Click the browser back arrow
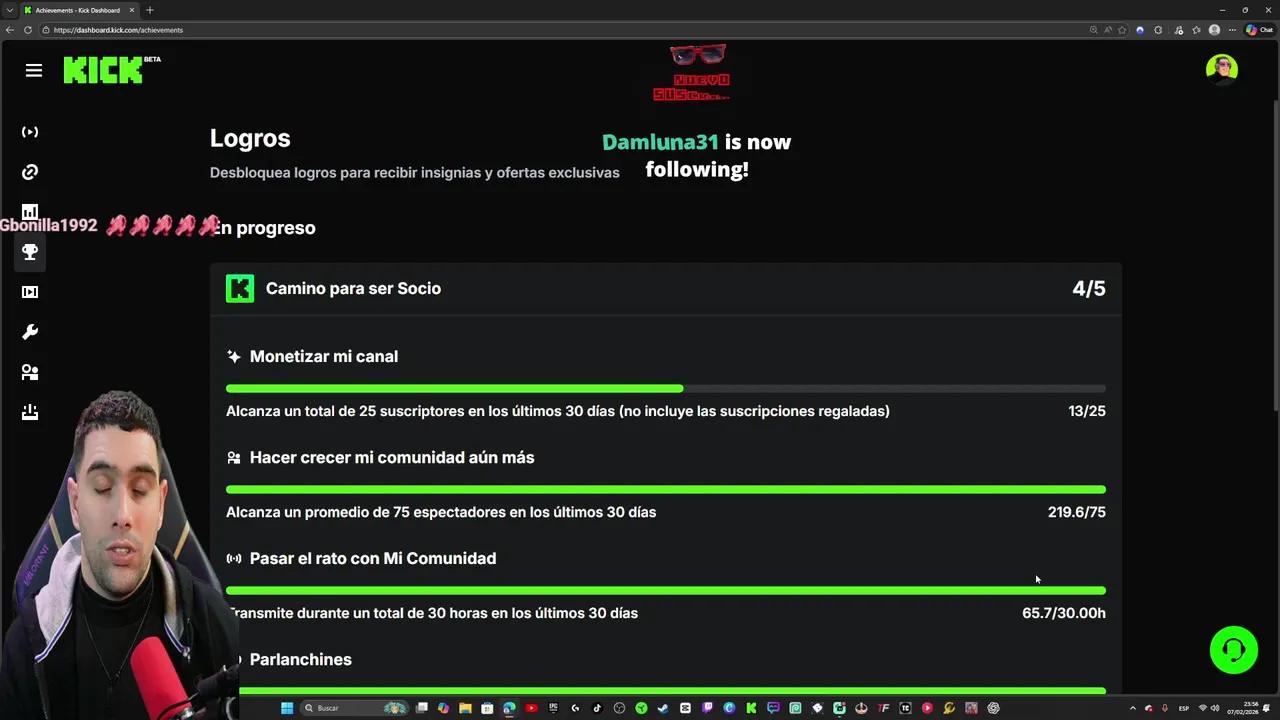Image resolution: width=1280 pixels, height=720 pixels. click(10, 30)
